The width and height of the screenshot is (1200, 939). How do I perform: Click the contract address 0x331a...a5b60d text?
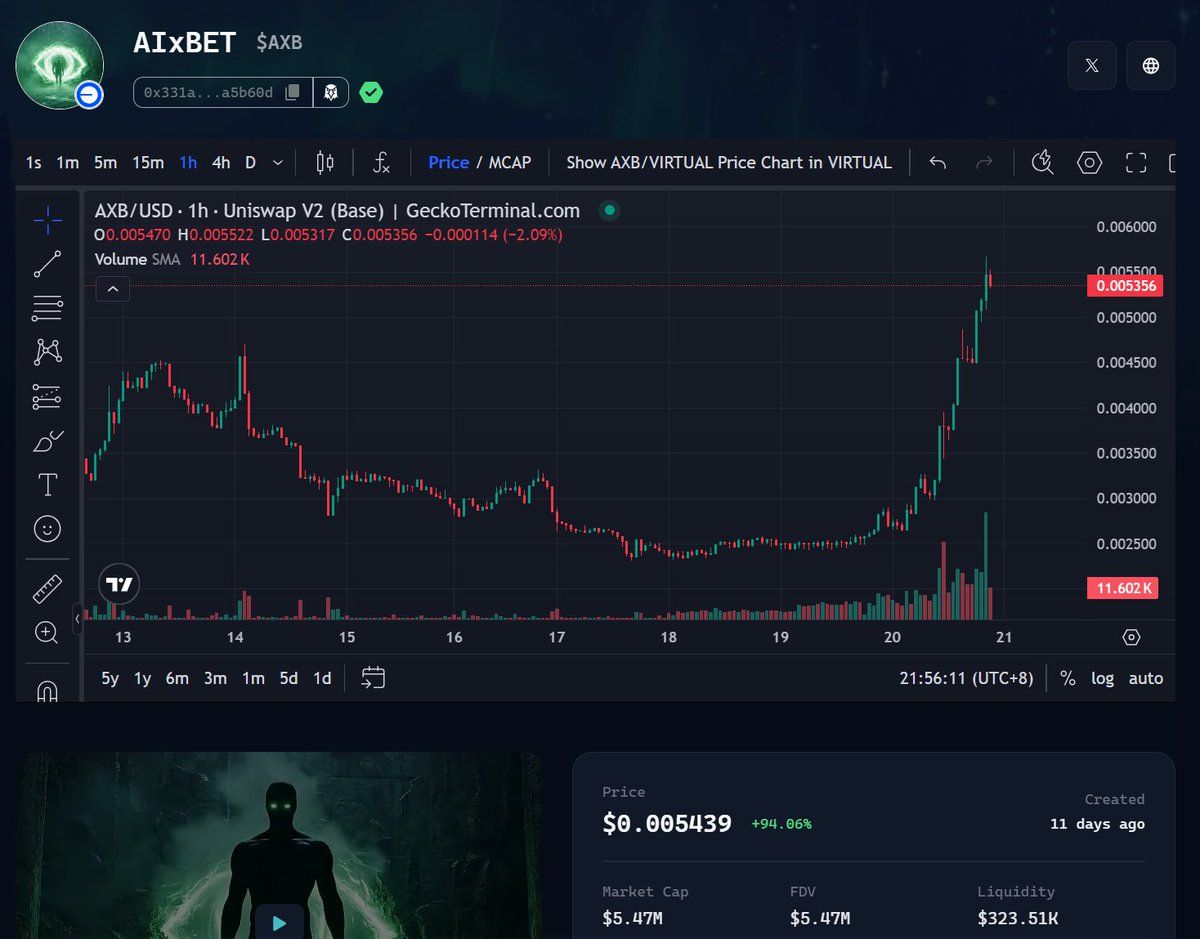point(208,92)
